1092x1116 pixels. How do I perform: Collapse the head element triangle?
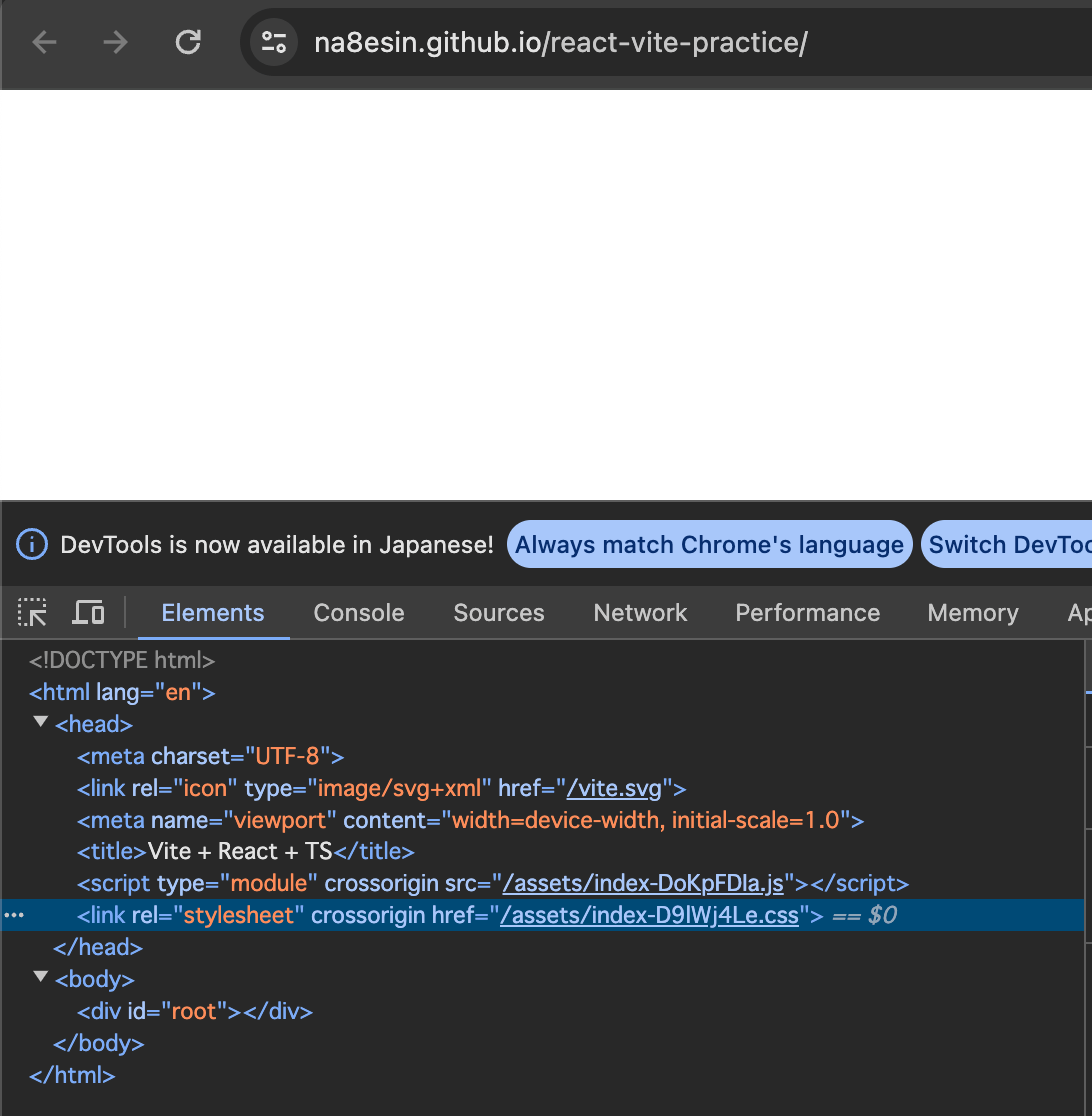(x=41, y=722)
